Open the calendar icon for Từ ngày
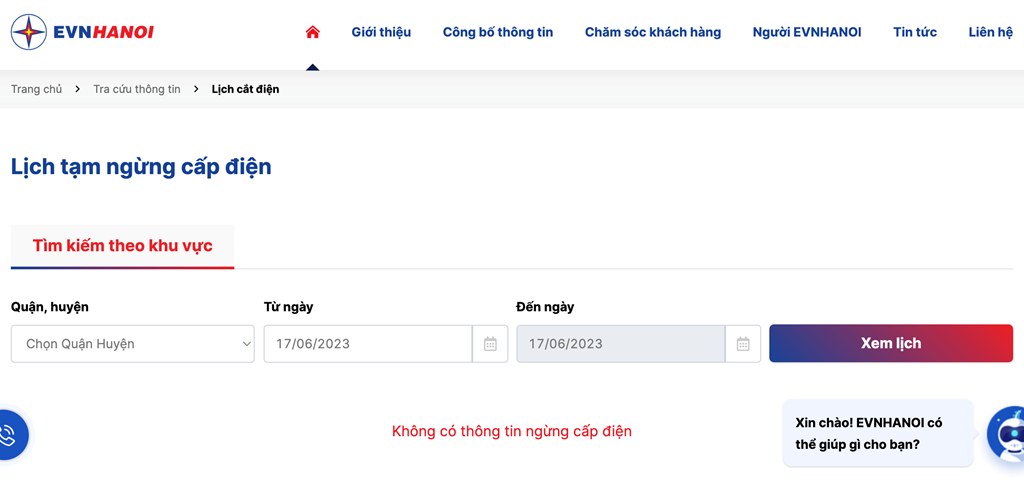This screenshot has height=480, width=1024. tap(490, 344)
